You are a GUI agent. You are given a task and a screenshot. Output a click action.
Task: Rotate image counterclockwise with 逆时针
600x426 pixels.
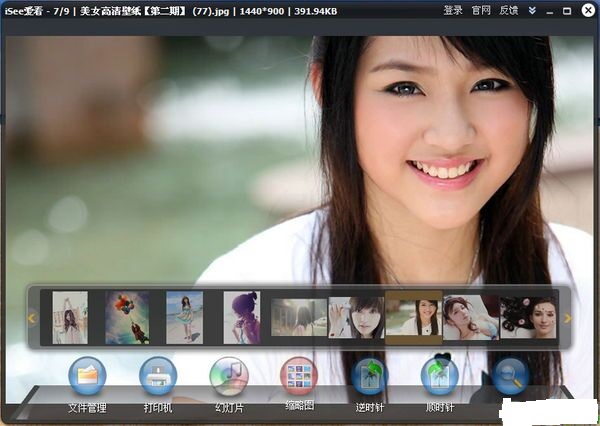369,376
